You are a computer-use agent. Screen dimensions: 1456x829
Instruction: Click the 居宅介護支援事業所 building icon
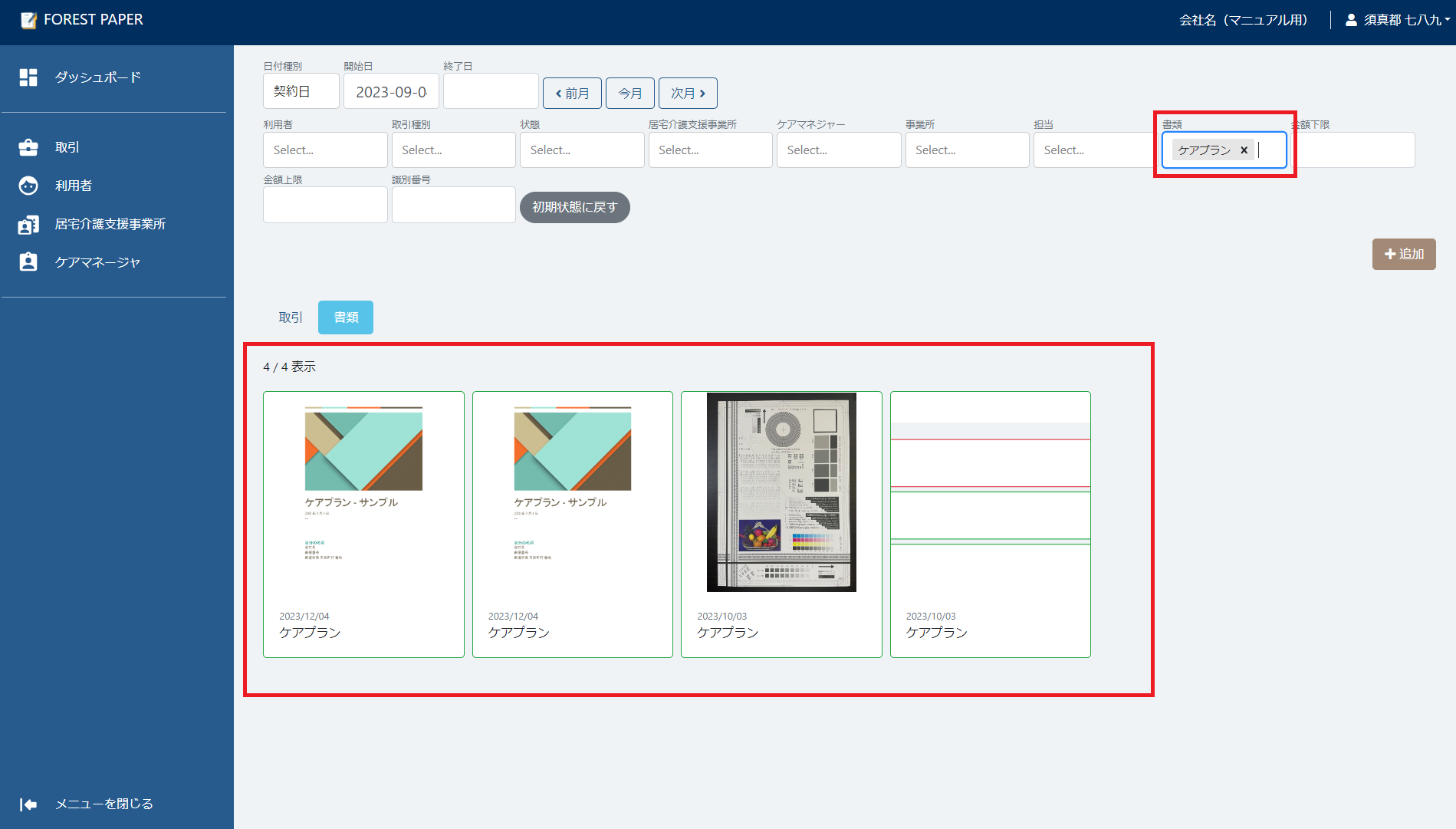click(28, 225)
